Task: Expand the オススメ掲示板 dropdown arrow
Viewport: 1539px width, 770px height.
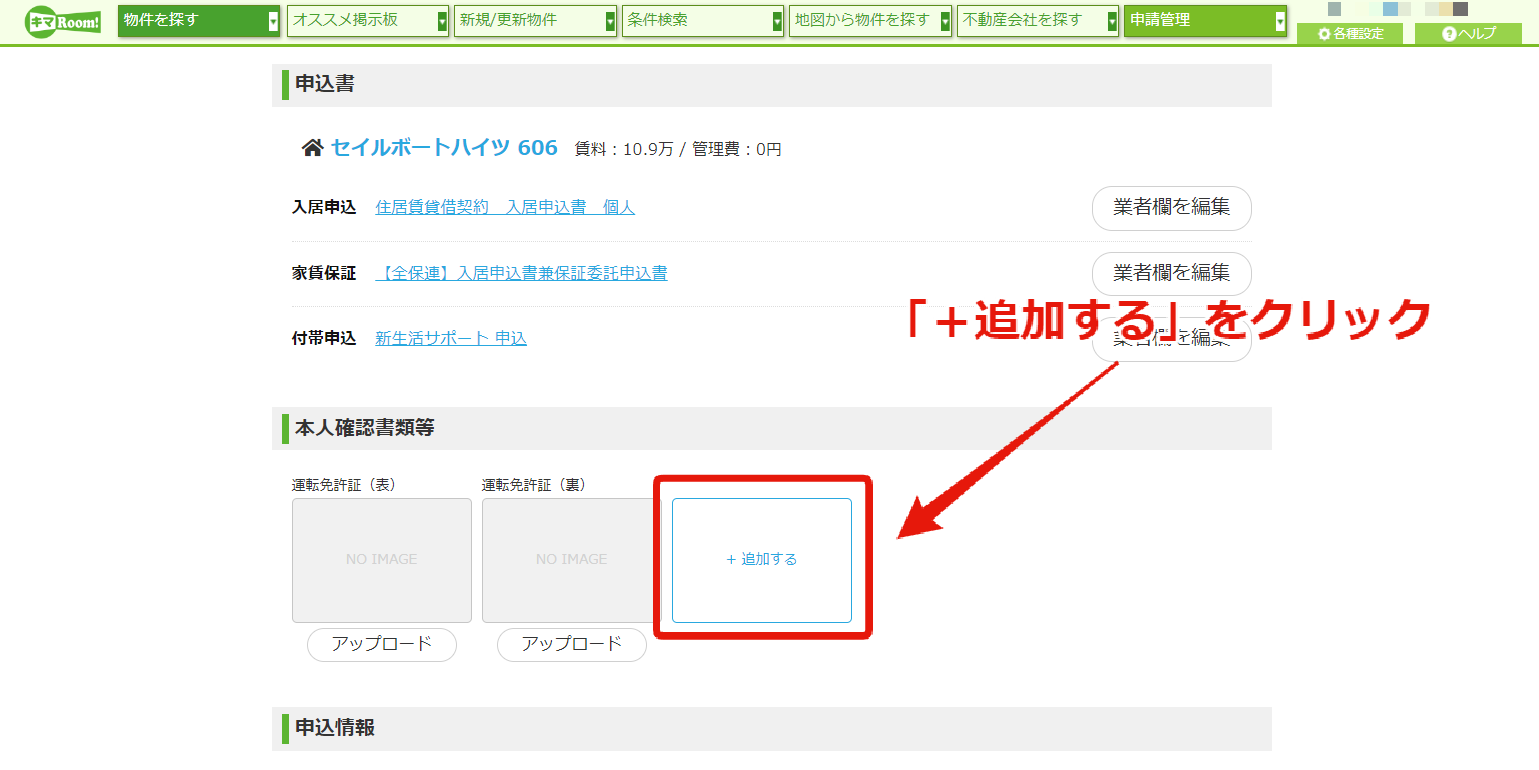Action: pos(442,21)
